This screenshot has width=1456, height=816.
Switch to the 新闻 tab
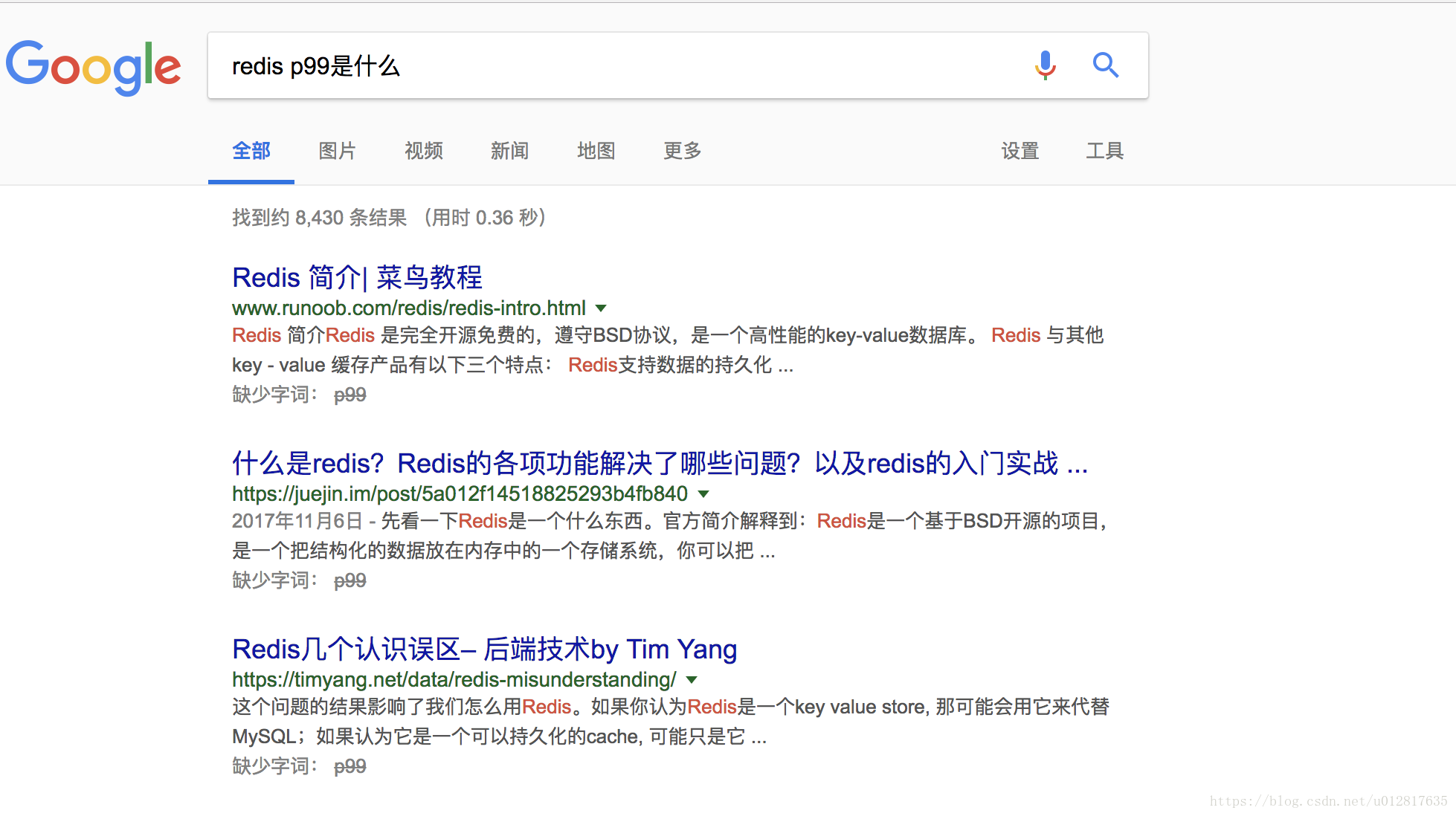(x=509, y=151)
